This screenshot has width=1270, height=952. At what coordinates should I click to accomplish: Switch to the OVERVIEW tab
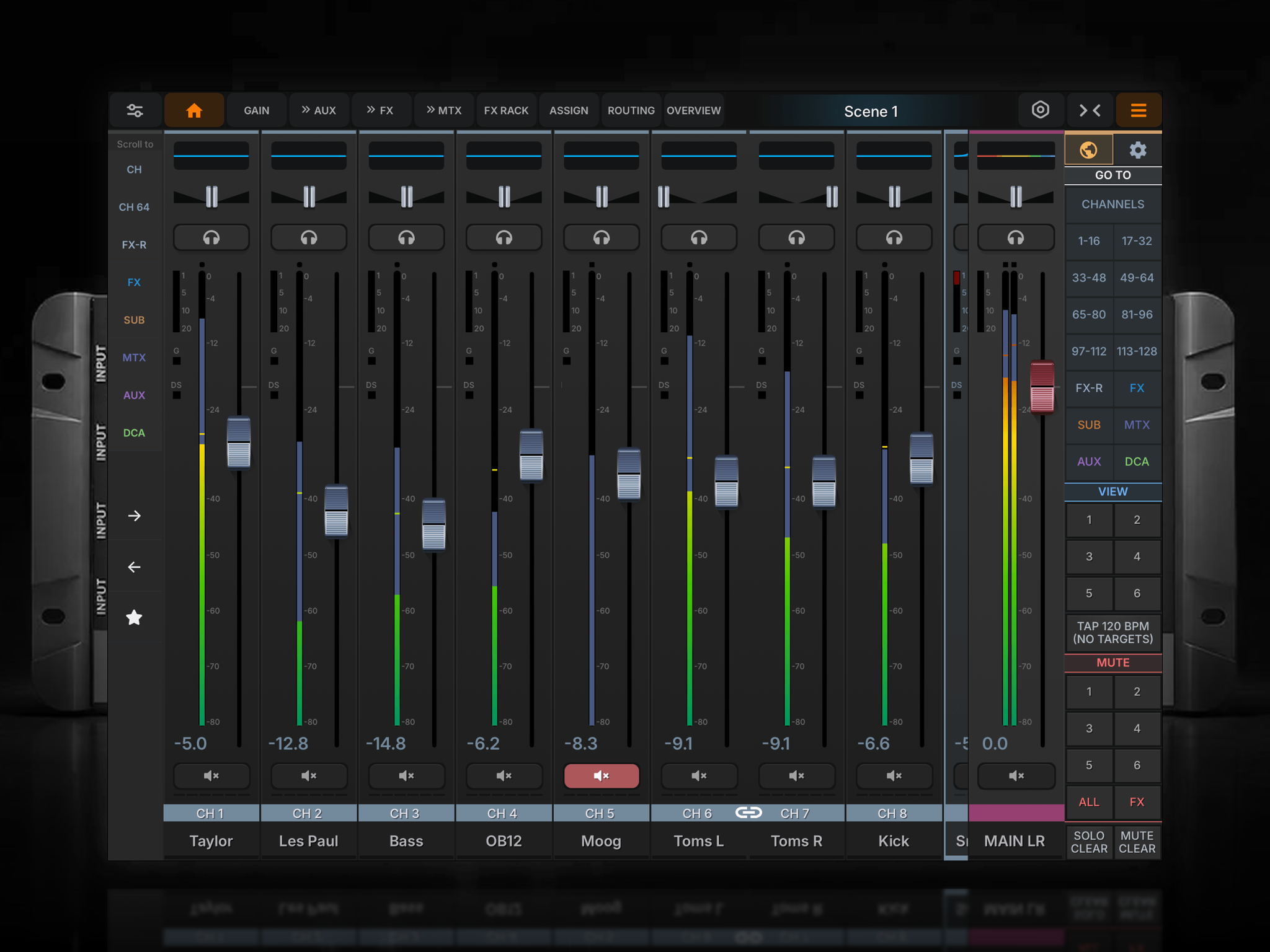coord(693,110)
